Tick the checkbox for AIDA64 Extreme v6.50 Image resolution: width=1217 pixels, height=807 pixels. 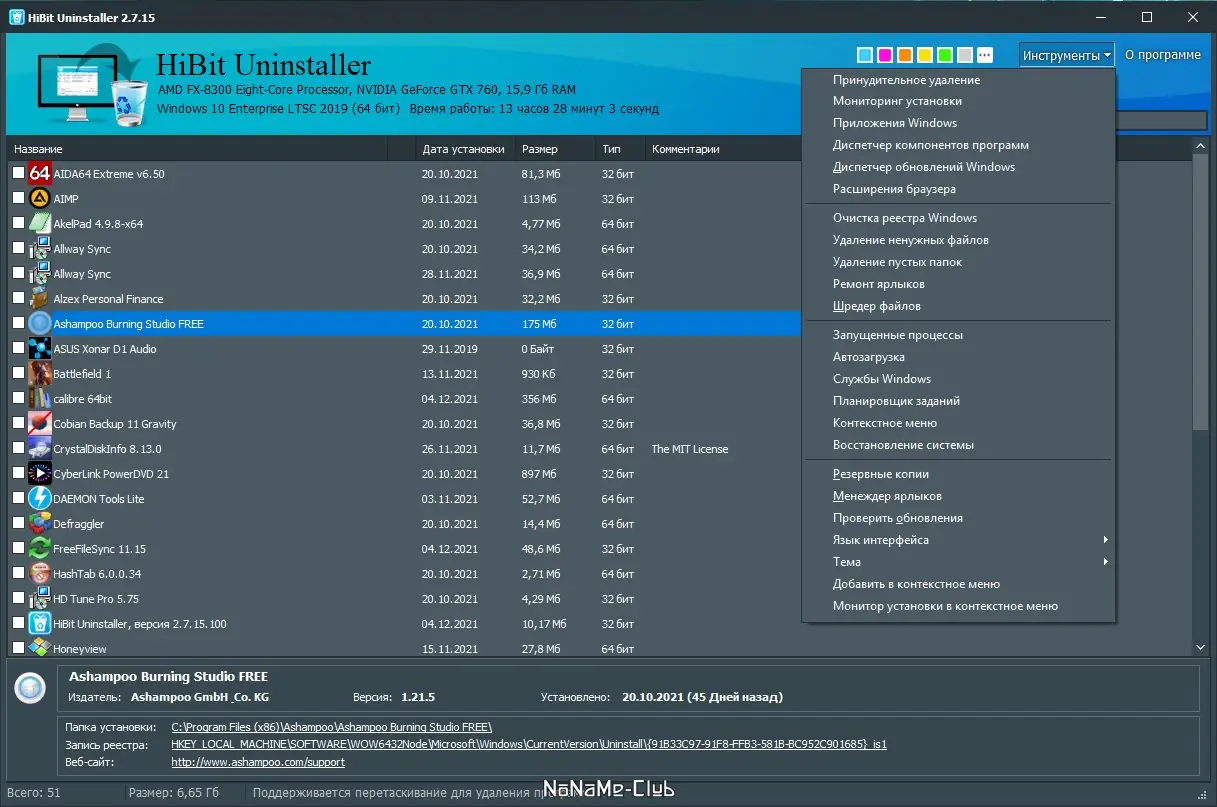click(x=18, y=173)
